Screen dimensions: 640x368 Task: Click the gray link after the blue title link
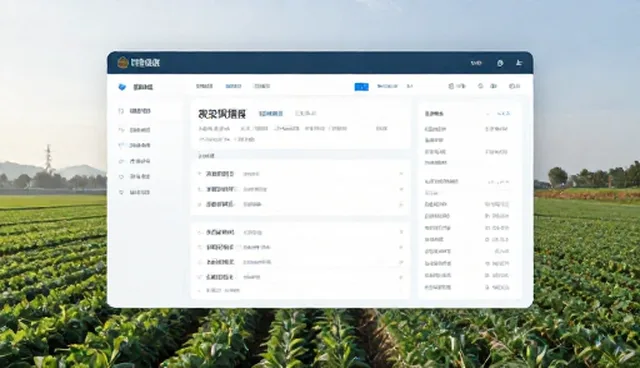(306, 113)
